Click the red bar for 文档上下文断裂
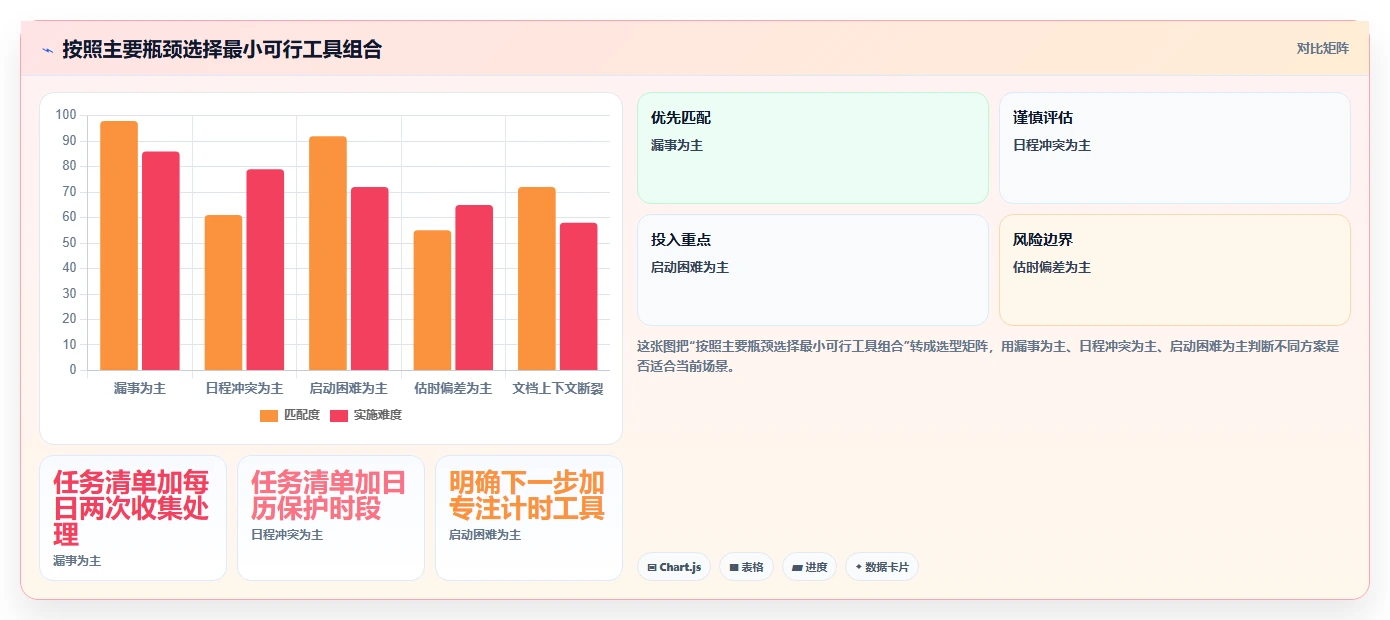This screenshot has height=620, width=1390. tap(579, 296)
